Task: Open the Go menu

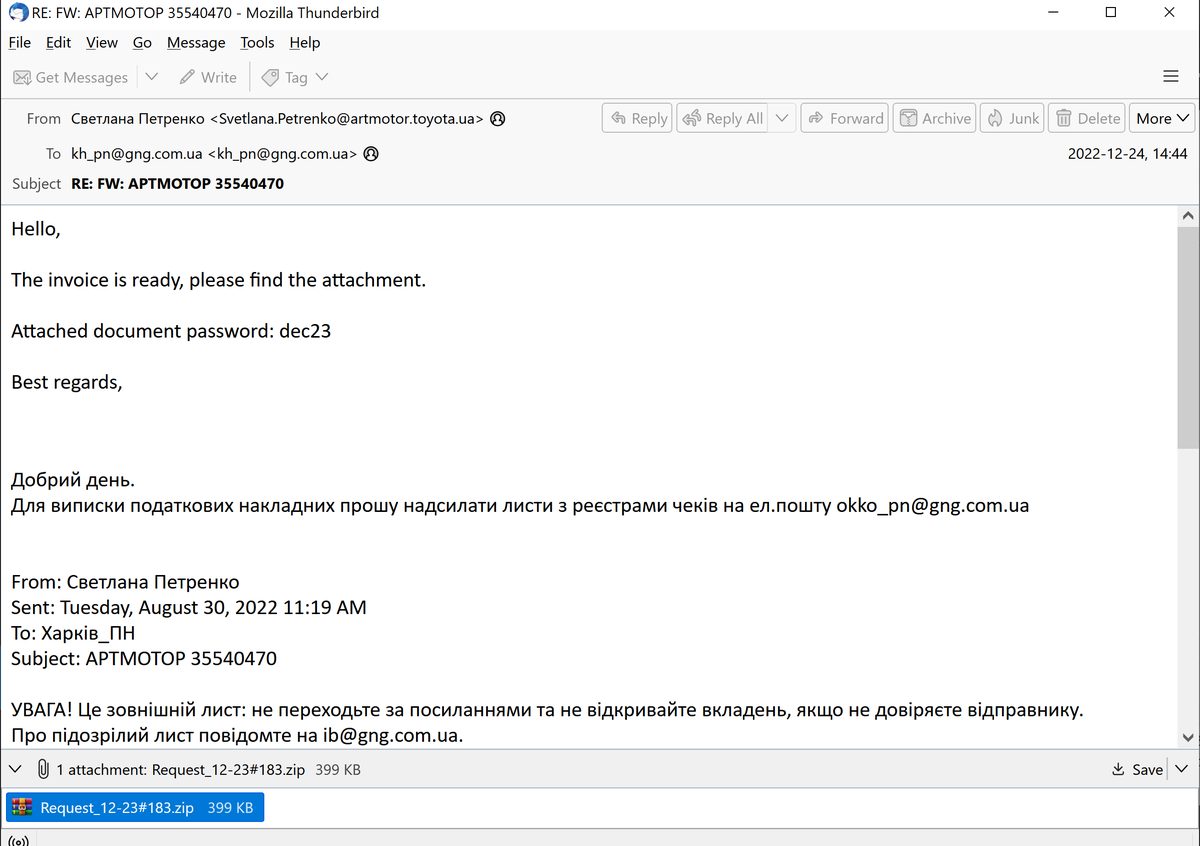Action: (142, 42)
